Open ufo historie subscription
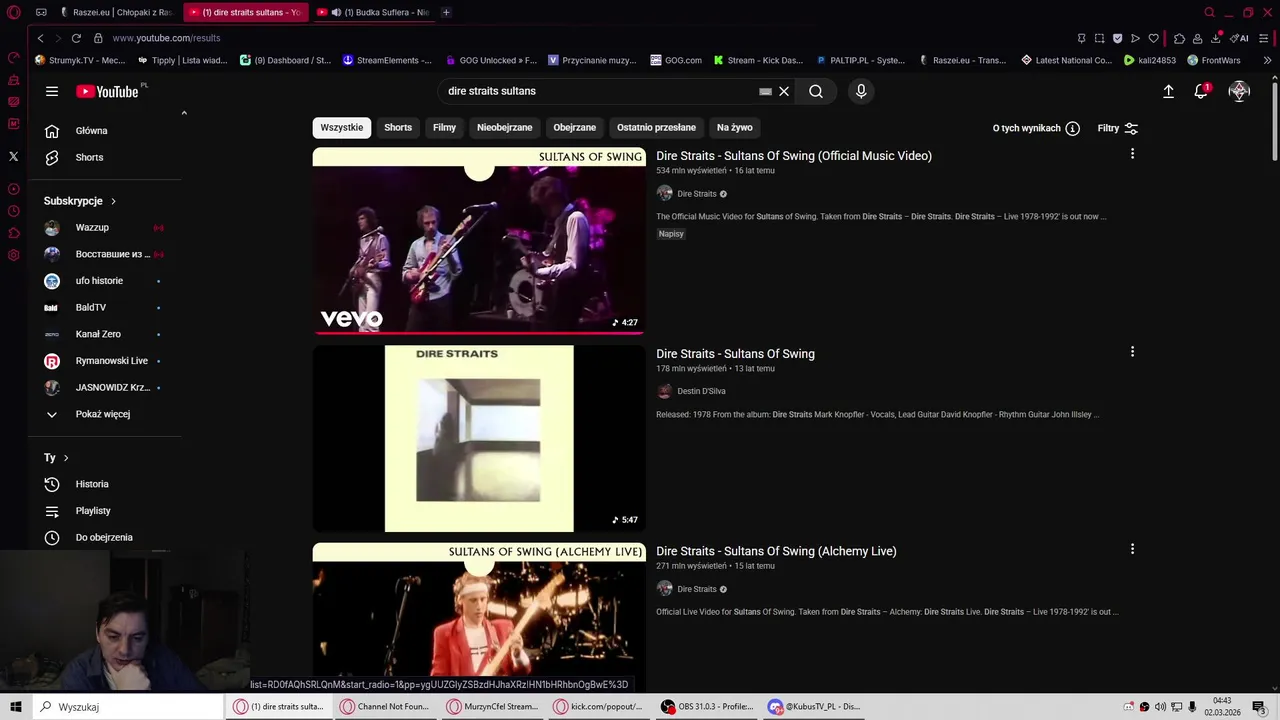Viewport: 1280px width, 720px height. [106, 281]
